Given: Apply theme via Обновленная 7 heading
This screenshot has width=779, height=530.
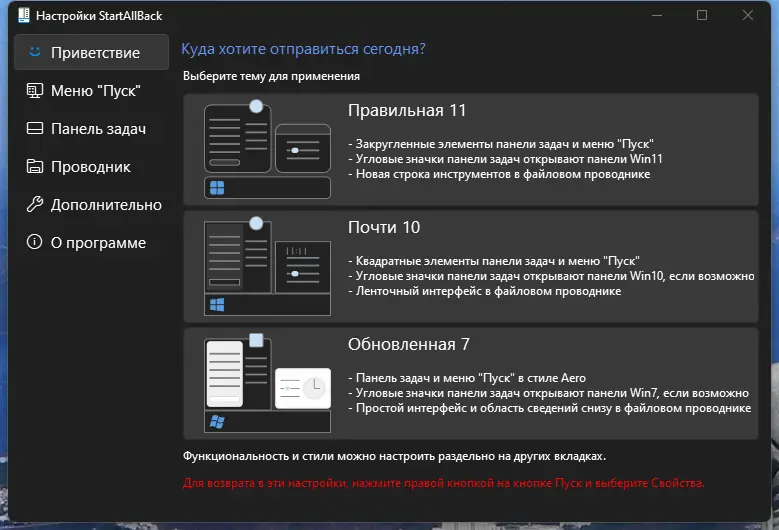Looking at the screenshot, I should point(408,344).
